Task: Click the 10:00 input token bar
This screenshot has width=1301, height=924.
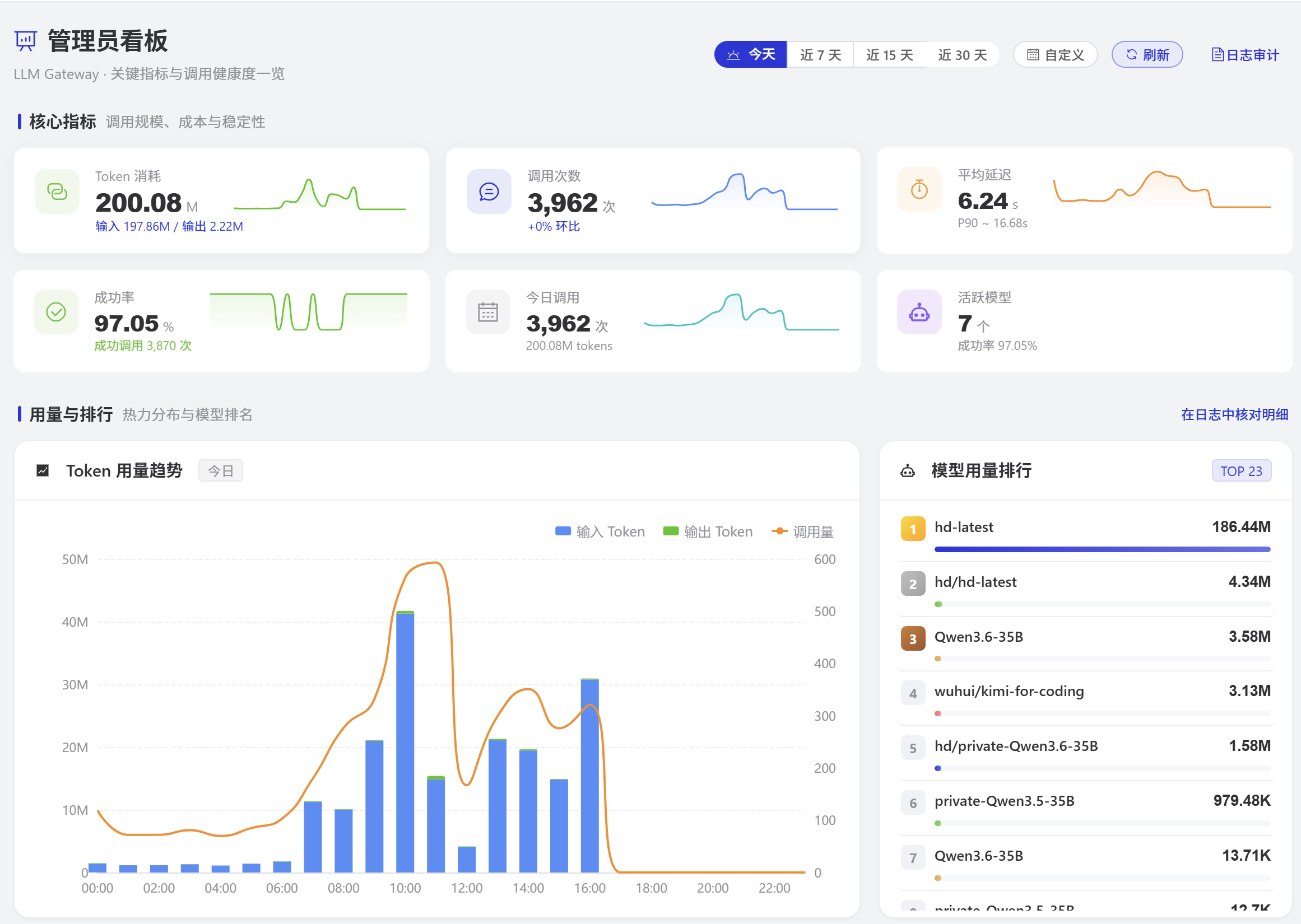Action: tap(405, 743)
